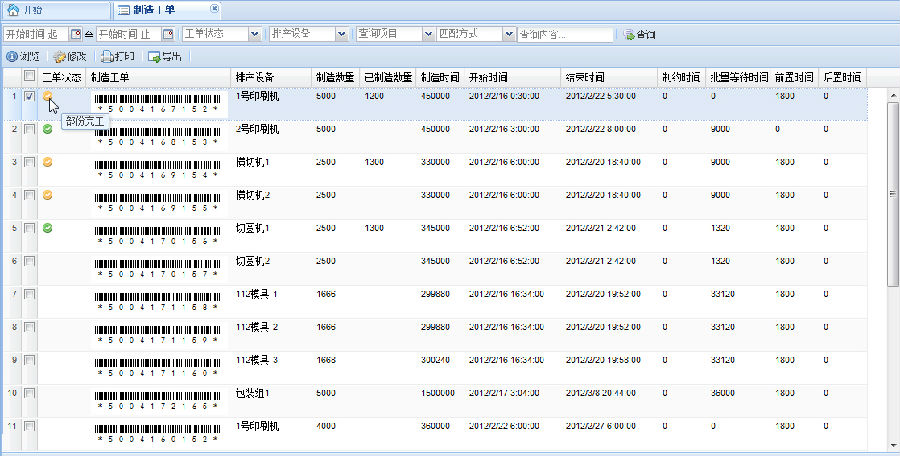Sort by the 批量等待时间 column header
The width and height of the screenshot is (900, 456).
point(738,77)
